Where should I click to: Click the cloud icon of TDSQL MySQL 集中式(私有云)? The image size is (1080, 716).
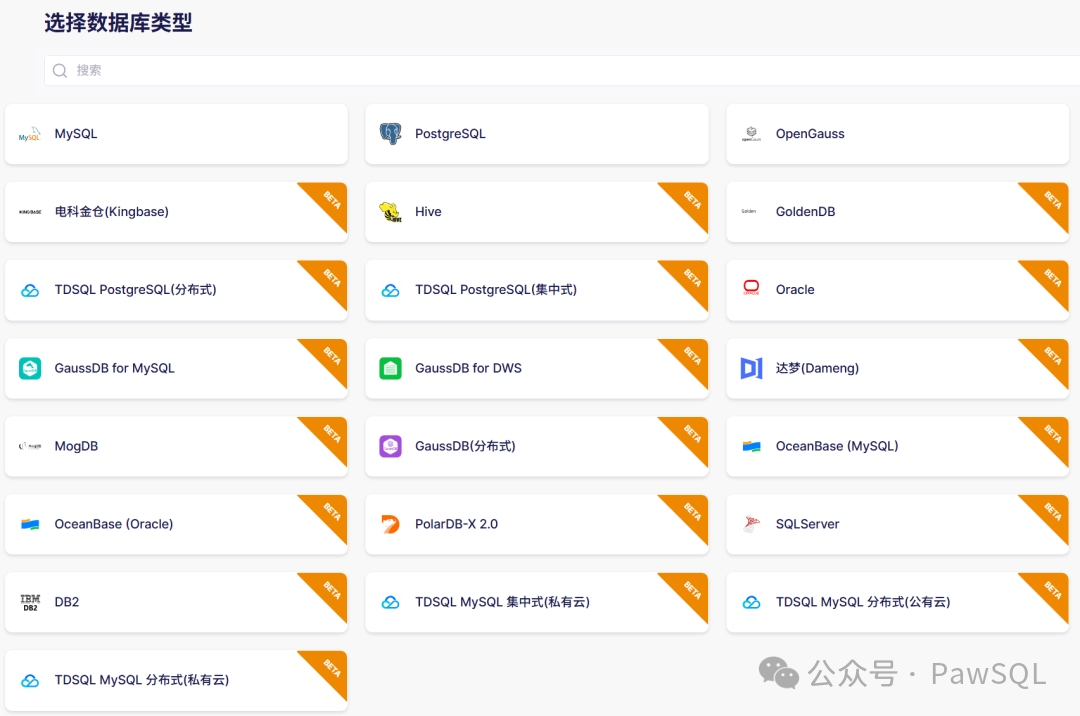(391, 602)
